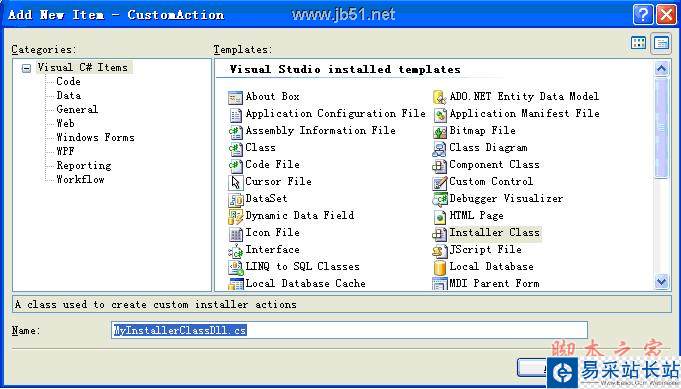Viewport: 681px width, 389px height.
Task: Select Application Manifest File icon
Action: (439, 115)
